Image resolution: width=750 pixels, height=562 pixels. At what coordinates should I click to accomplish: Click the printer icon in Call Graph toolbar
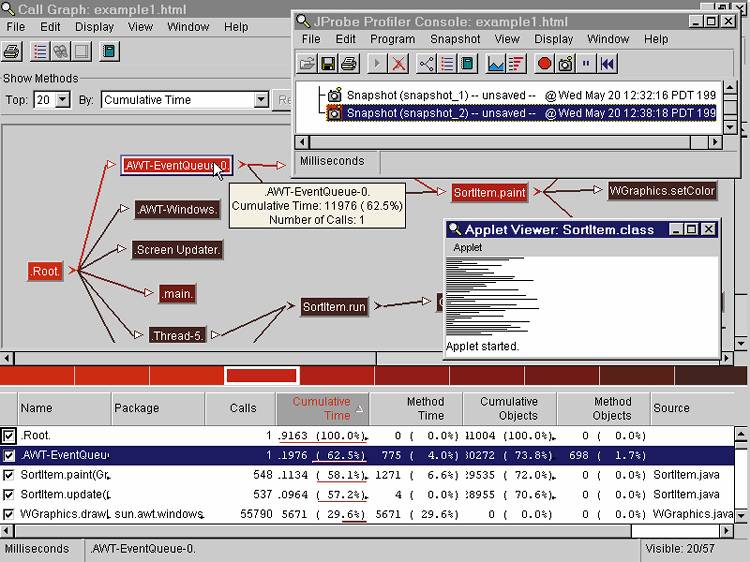pyautogui.click(x=11, y=51)
